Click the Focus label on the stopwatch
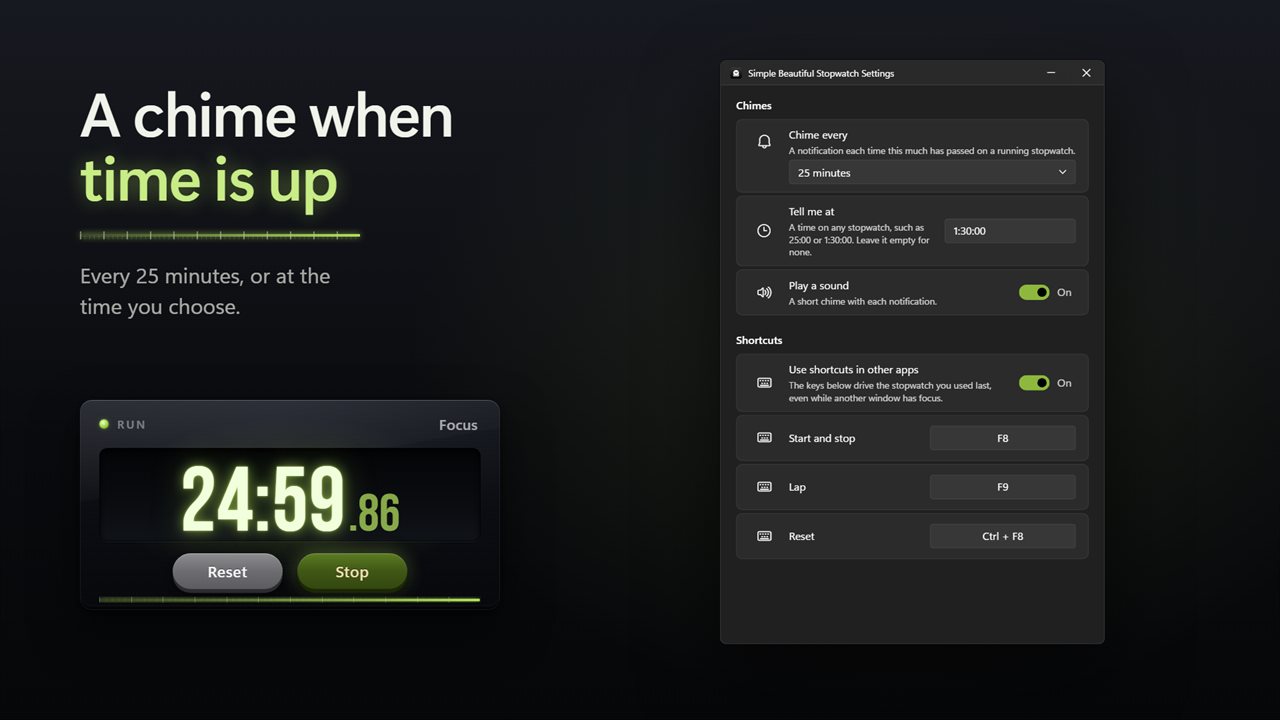1280x720 pixels. point(458,425)
